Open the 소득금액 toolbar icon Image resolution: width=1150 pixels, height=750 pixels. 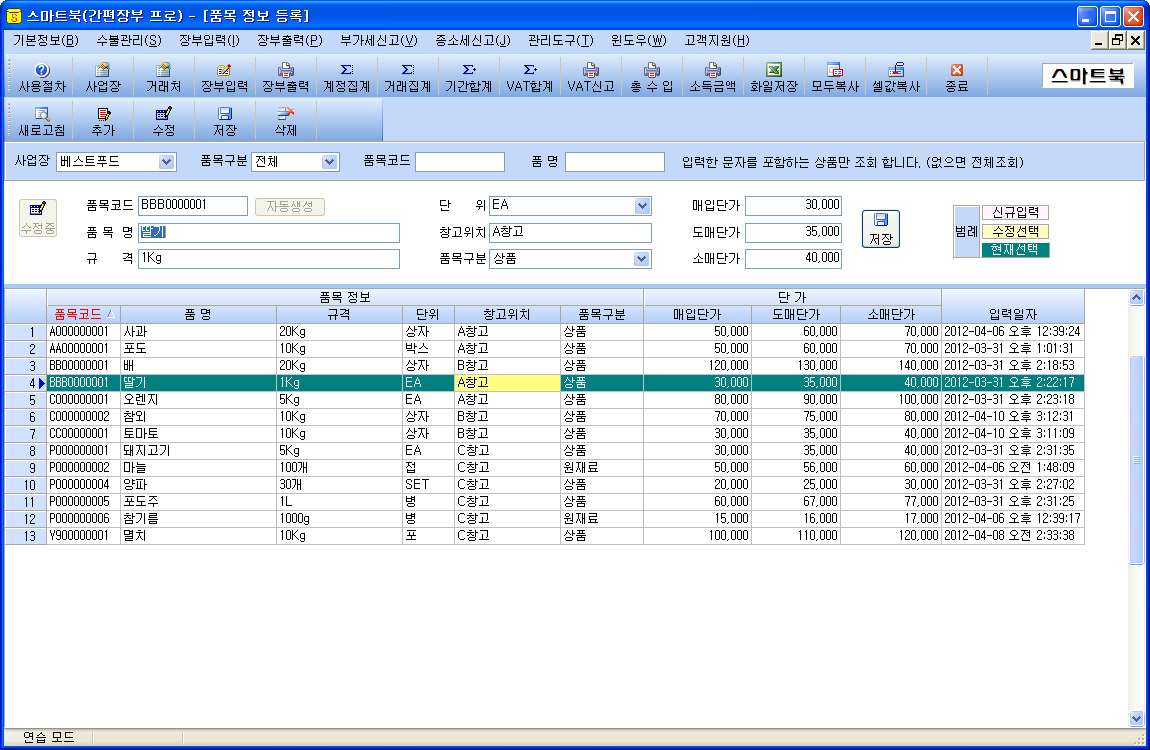click(711, 77)
